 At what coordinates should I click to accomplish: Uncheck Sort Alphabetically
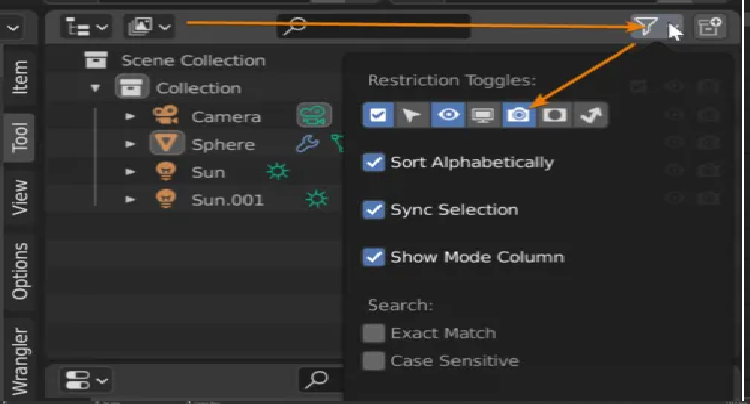pyautogui.click(x=375, y=162)
